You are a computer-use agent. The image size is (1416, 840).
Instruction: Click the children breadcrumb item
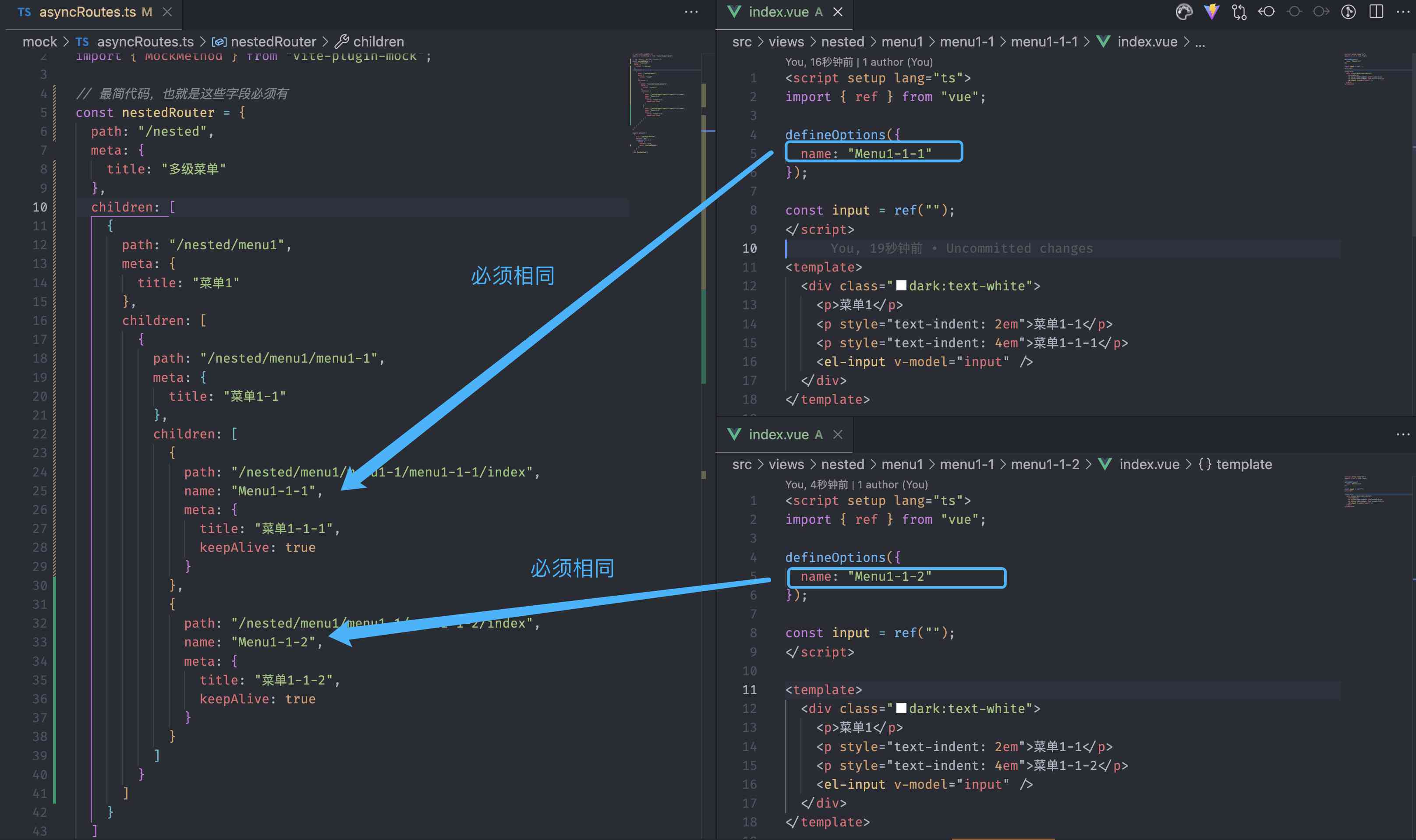coord(378,42)
